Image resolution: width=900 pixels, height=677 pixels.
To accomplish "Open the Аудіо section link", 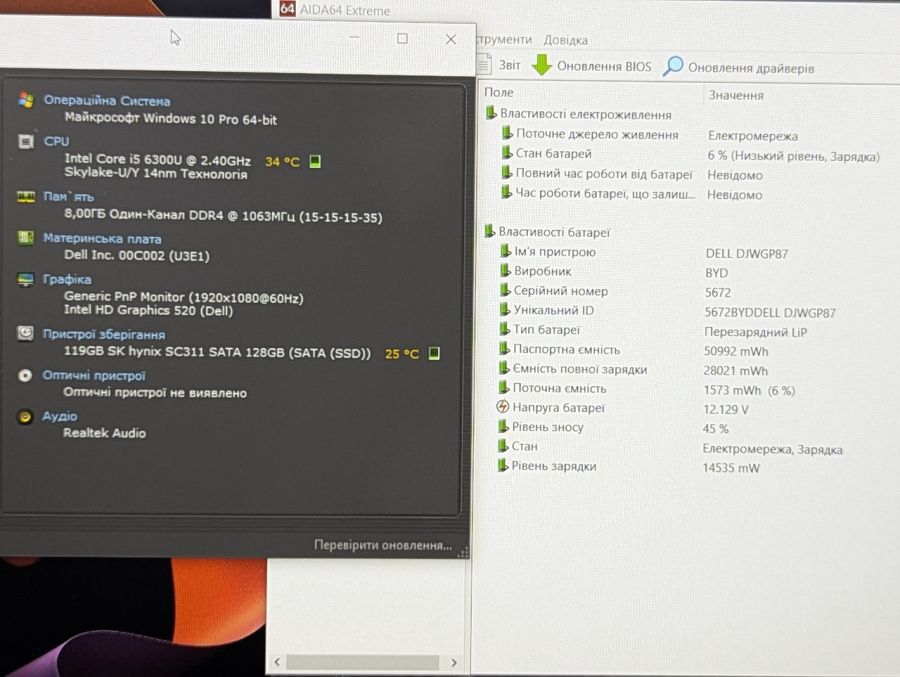I will (x=60, y=416).
